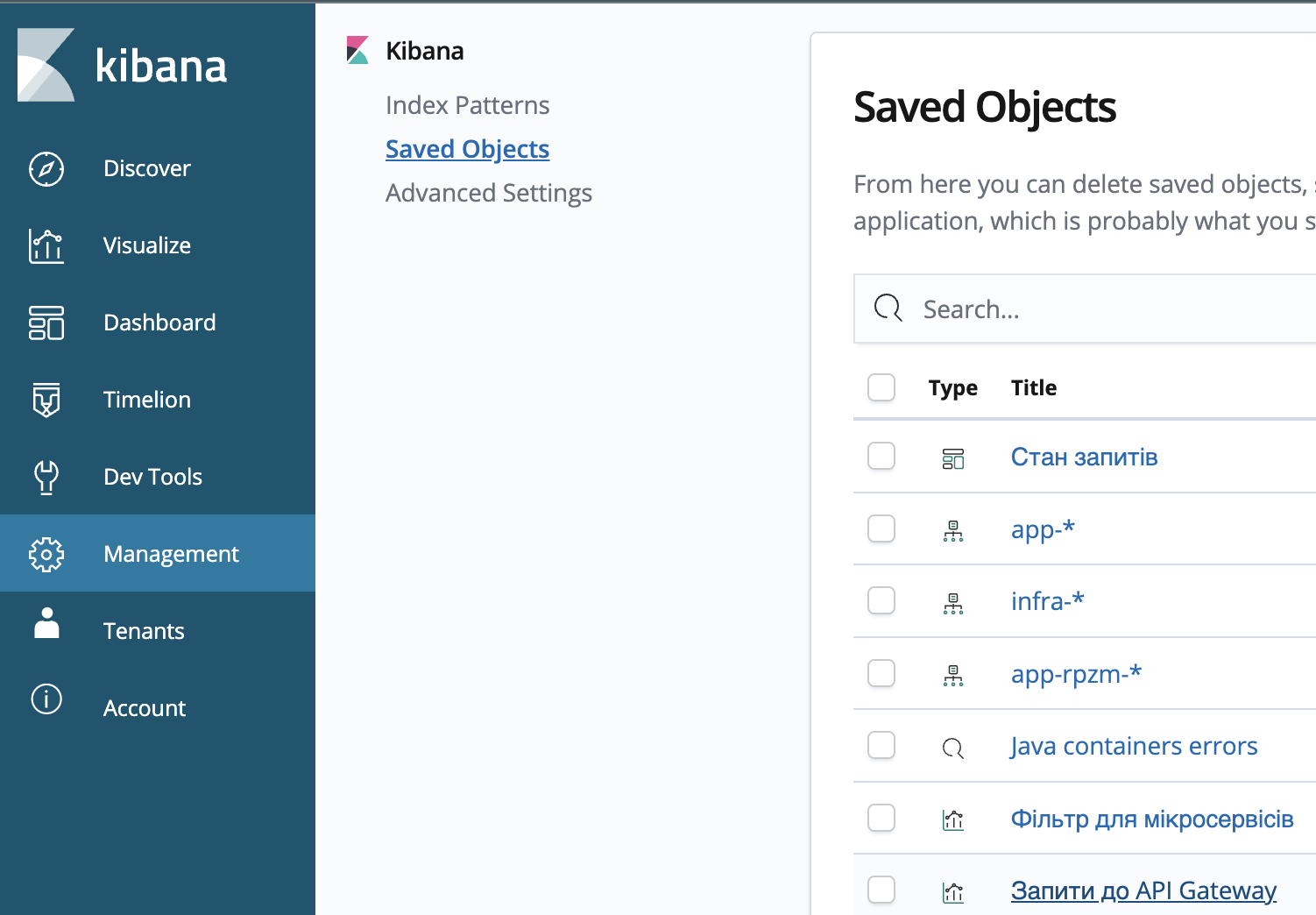Click the Management gear icon
The width and height of the screenshot is (1316, 915).
pyautogui.click(x=46, y=554)
